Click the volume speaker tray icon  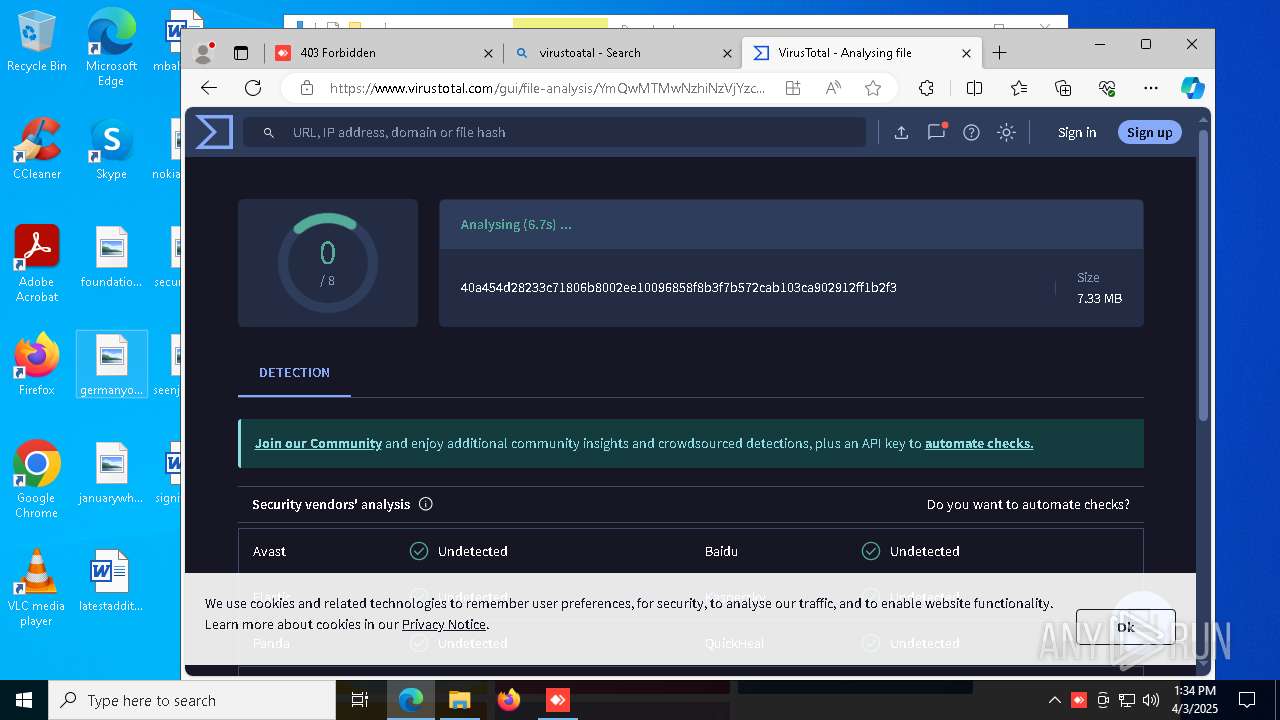pyautogui.click(x=1151, y=700)
